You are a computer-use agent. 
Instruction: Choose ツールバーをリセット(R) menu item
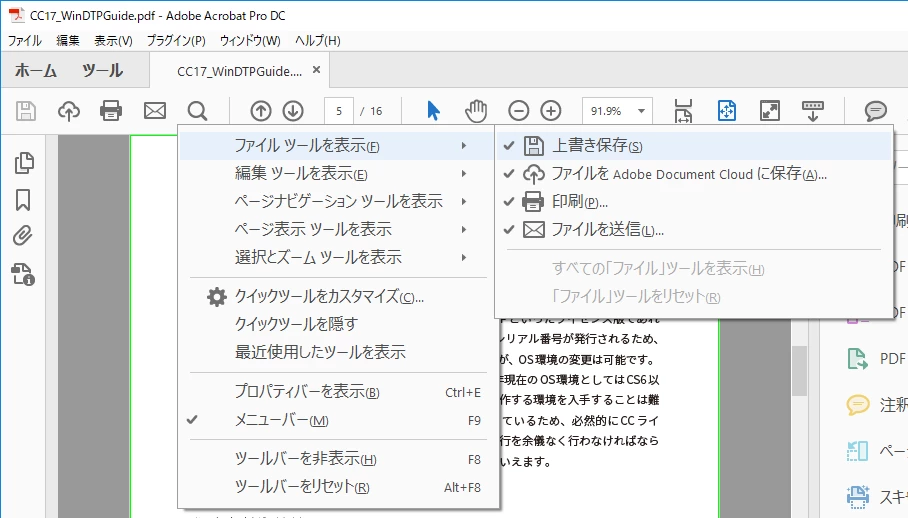point(339,487)
